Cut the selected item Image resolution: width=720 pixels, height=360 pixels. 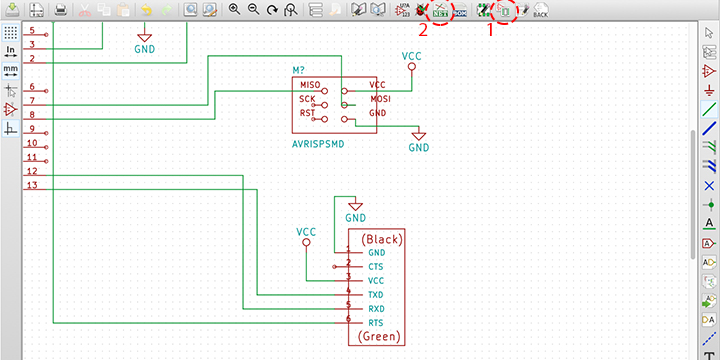click(x=85, y=9)
